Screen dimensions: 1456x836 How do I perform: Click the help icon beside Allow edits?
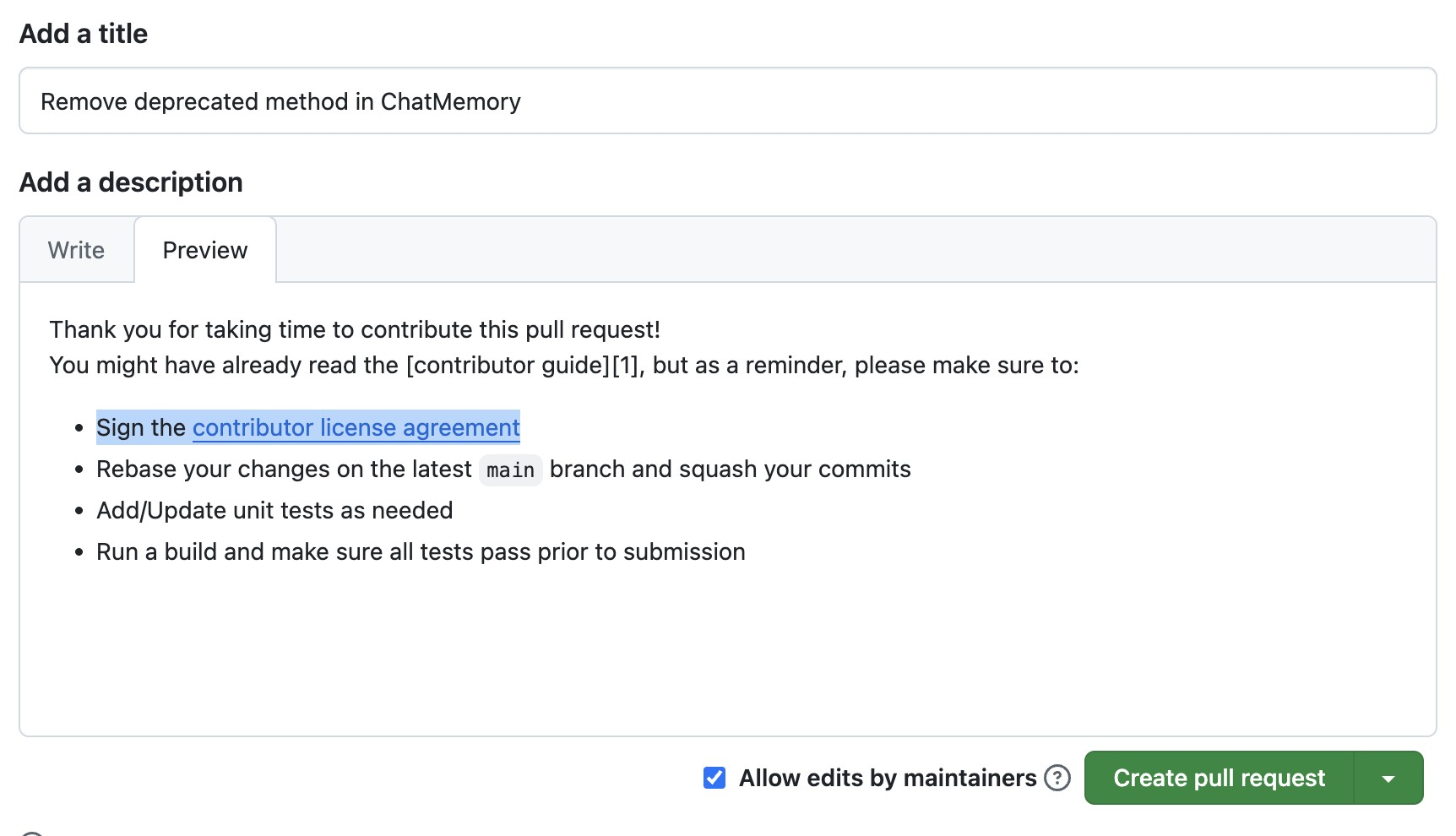coord(1057,778)
